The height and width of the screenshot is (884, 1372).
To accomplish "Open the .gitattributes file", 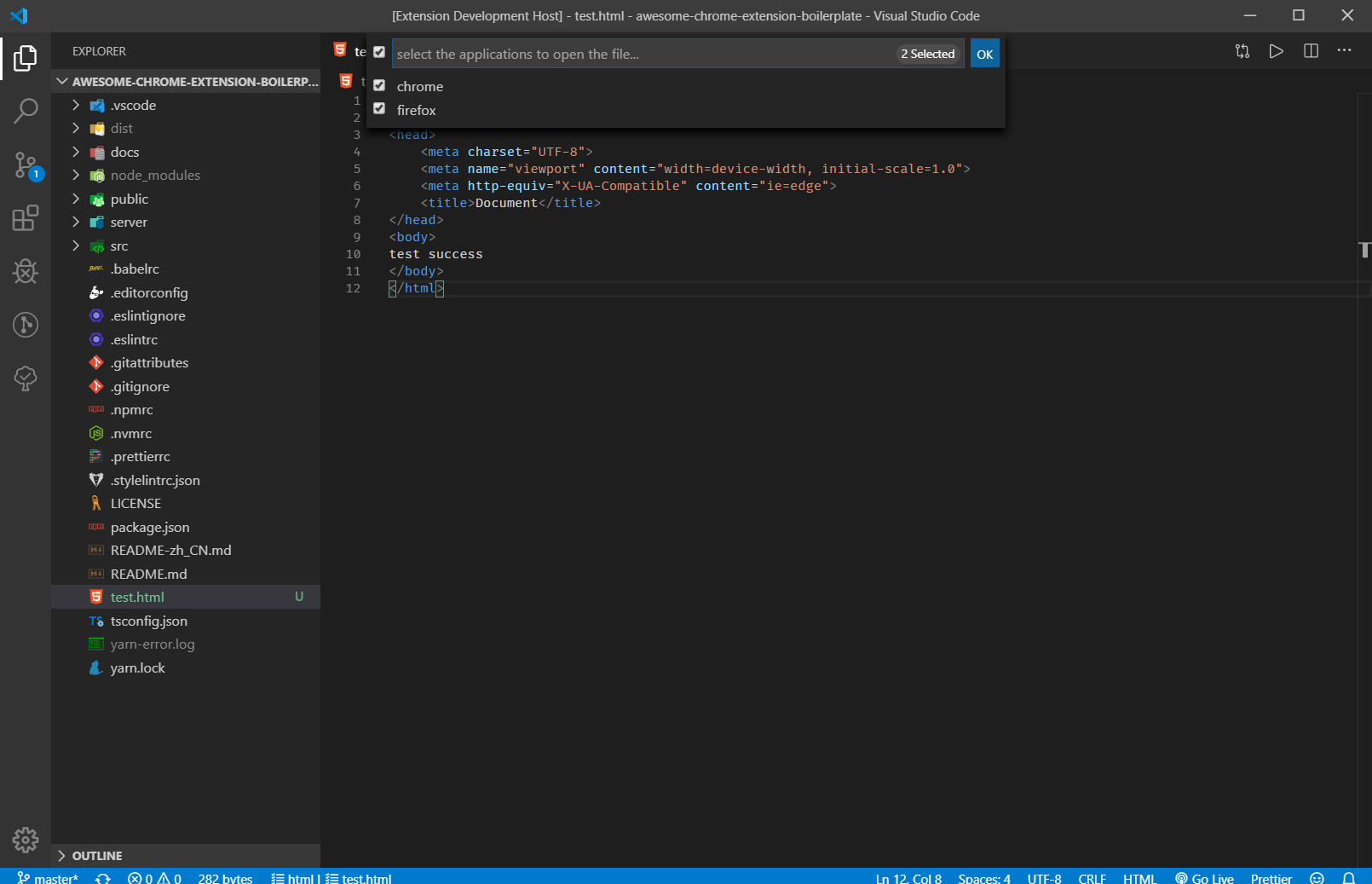I will pos(186,363).
